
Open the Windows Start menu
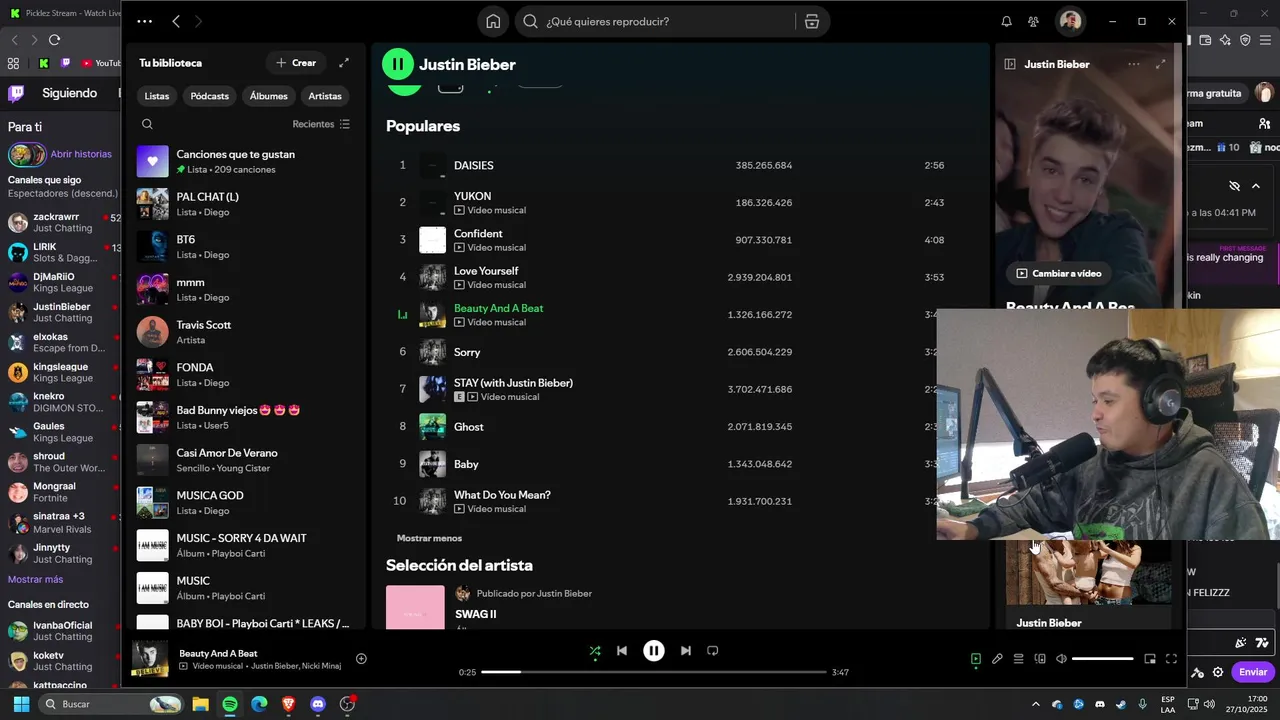click(21, 704)
